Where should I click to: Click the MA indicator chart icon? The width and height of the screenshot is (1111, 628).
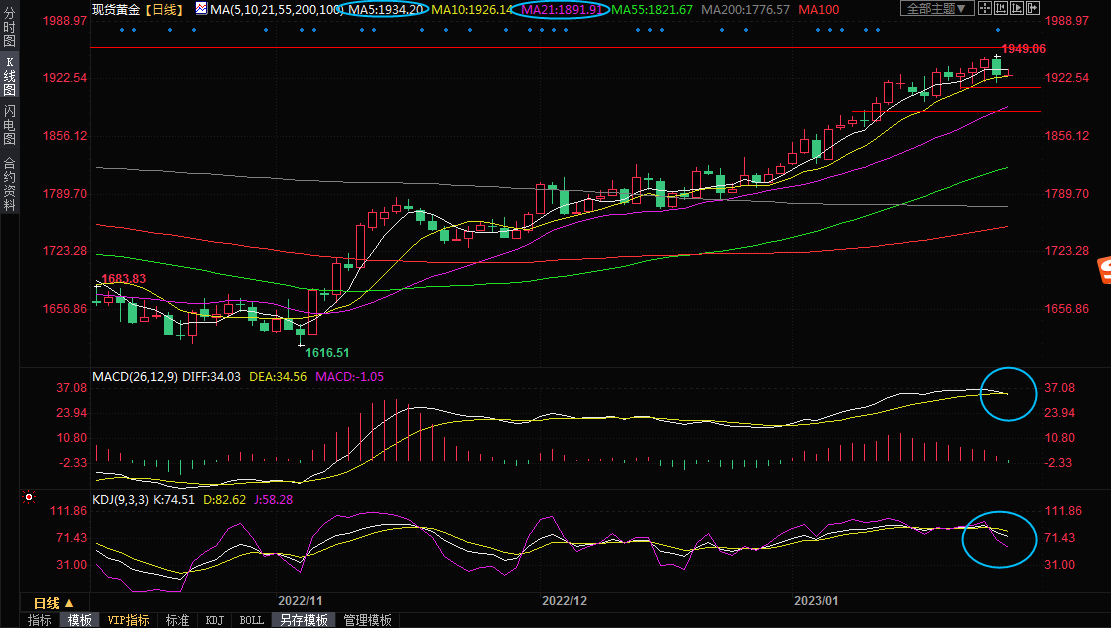(201, 9)
